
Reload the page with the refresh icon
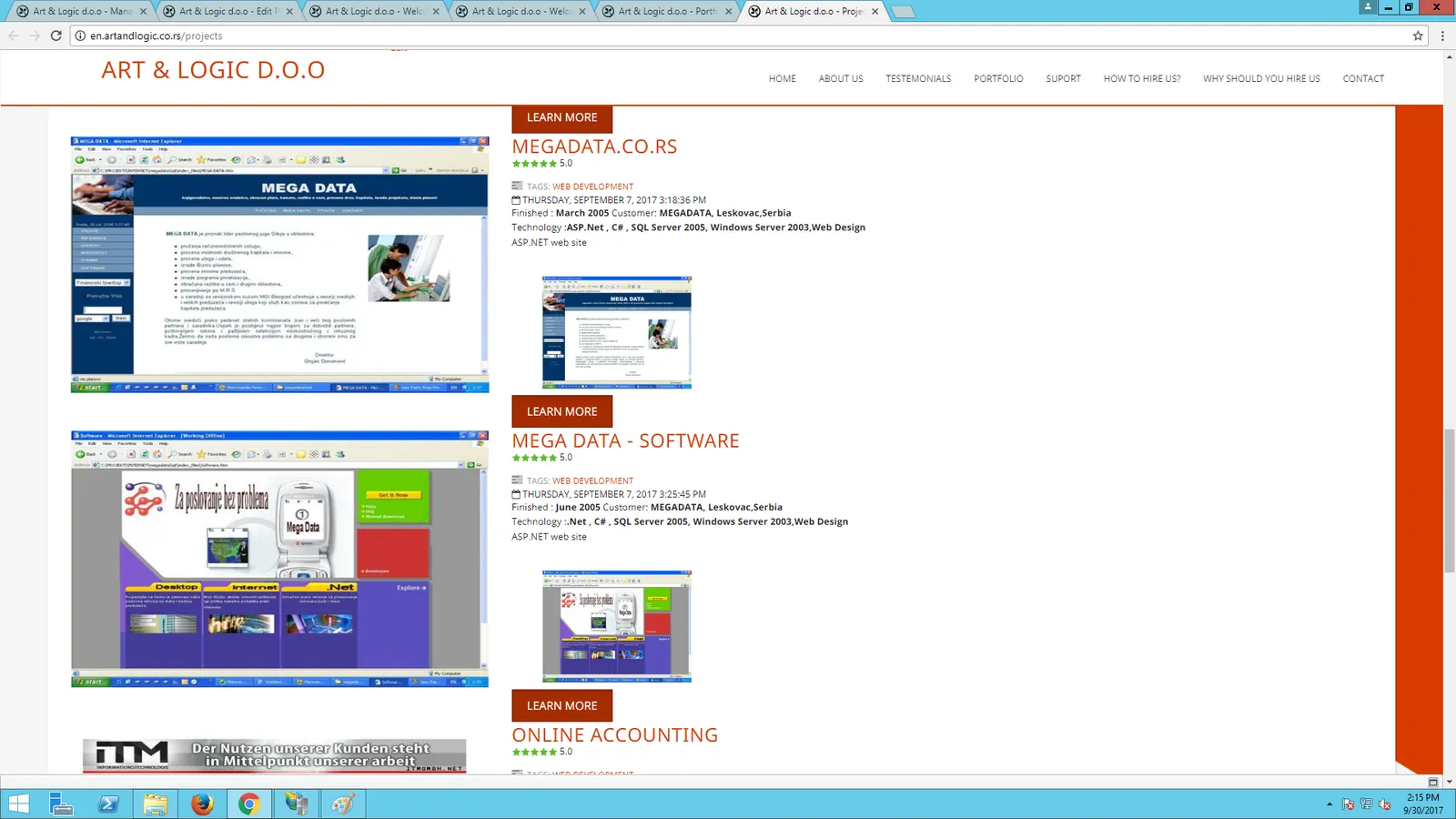(x=56, y=35)
